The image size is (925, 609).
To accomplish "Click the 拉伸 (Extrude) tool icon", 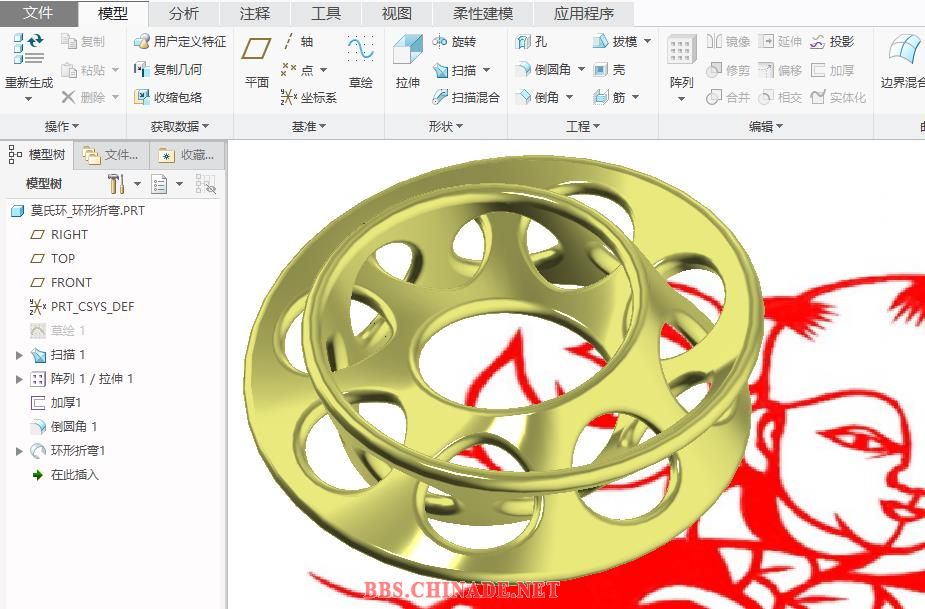I will point(407,52).
